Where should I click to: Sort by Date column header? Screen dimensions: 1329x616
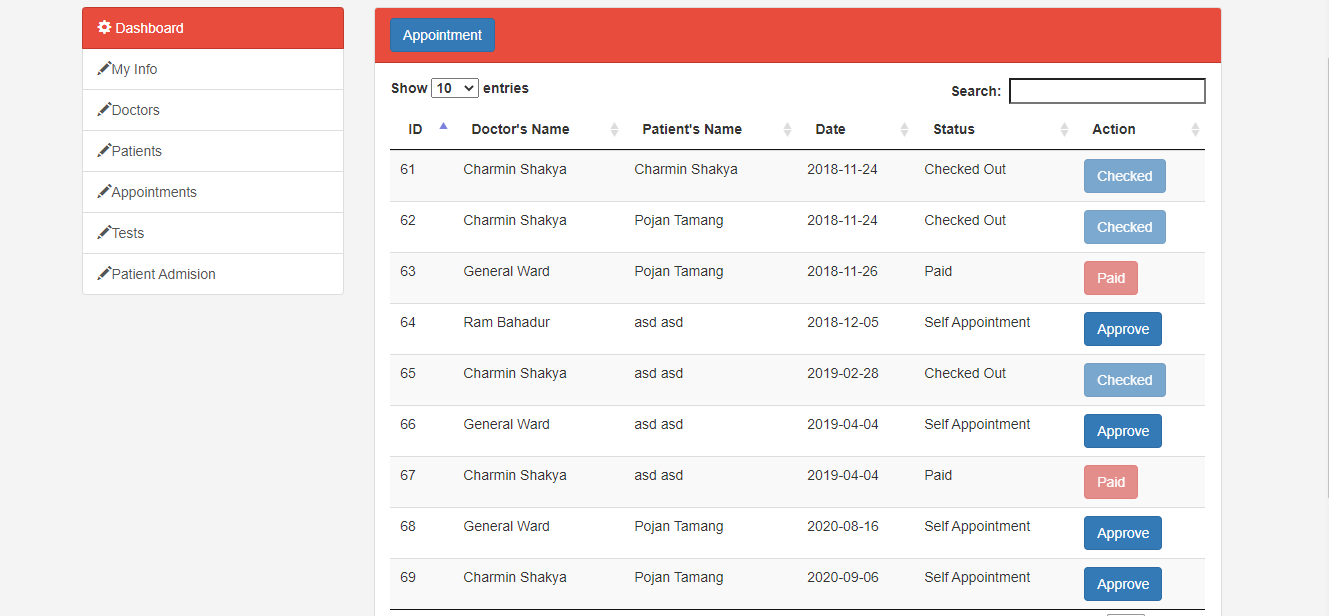[x=830, y=129]
